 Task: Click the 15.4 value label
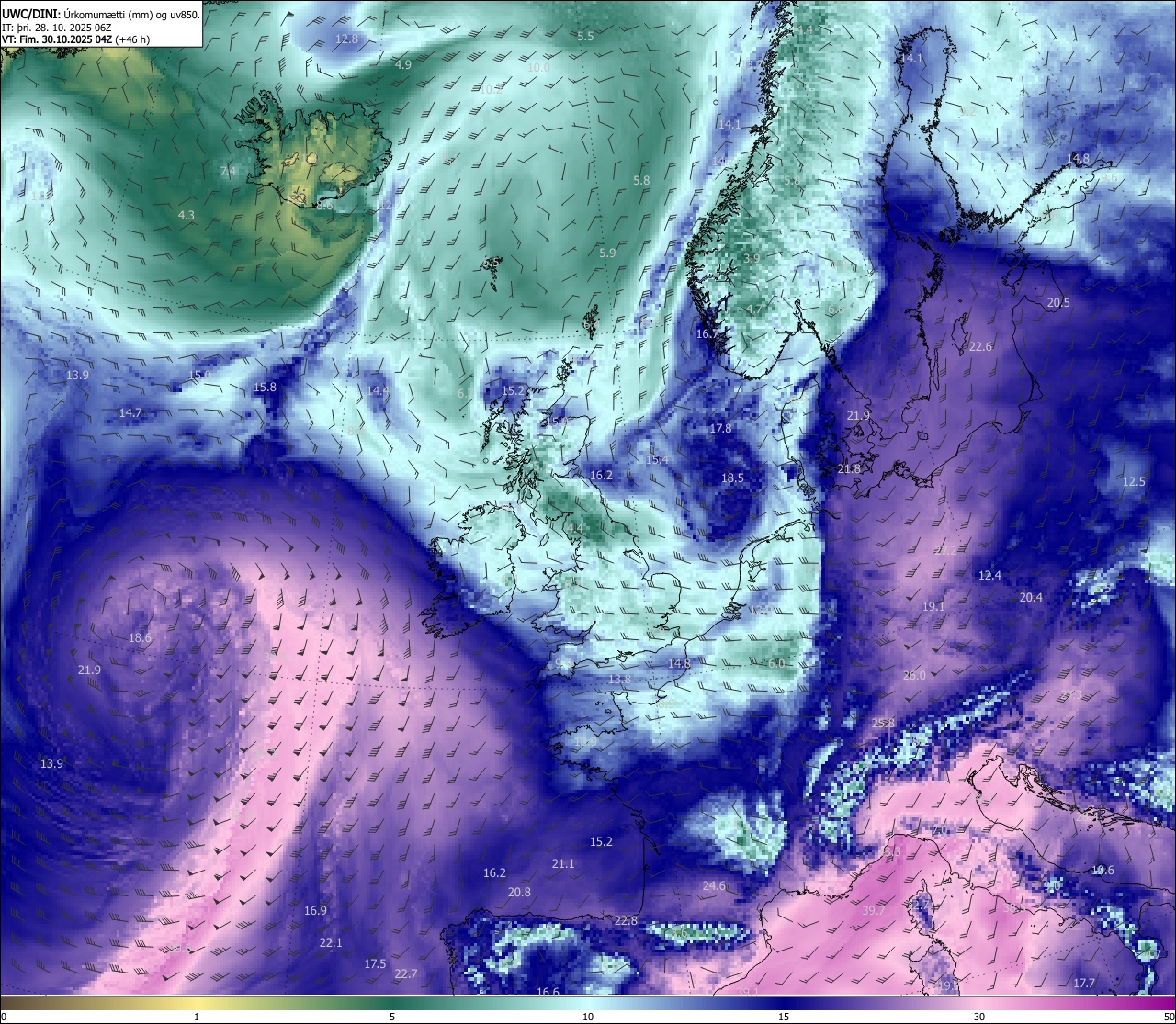click(x=657, y=460)
